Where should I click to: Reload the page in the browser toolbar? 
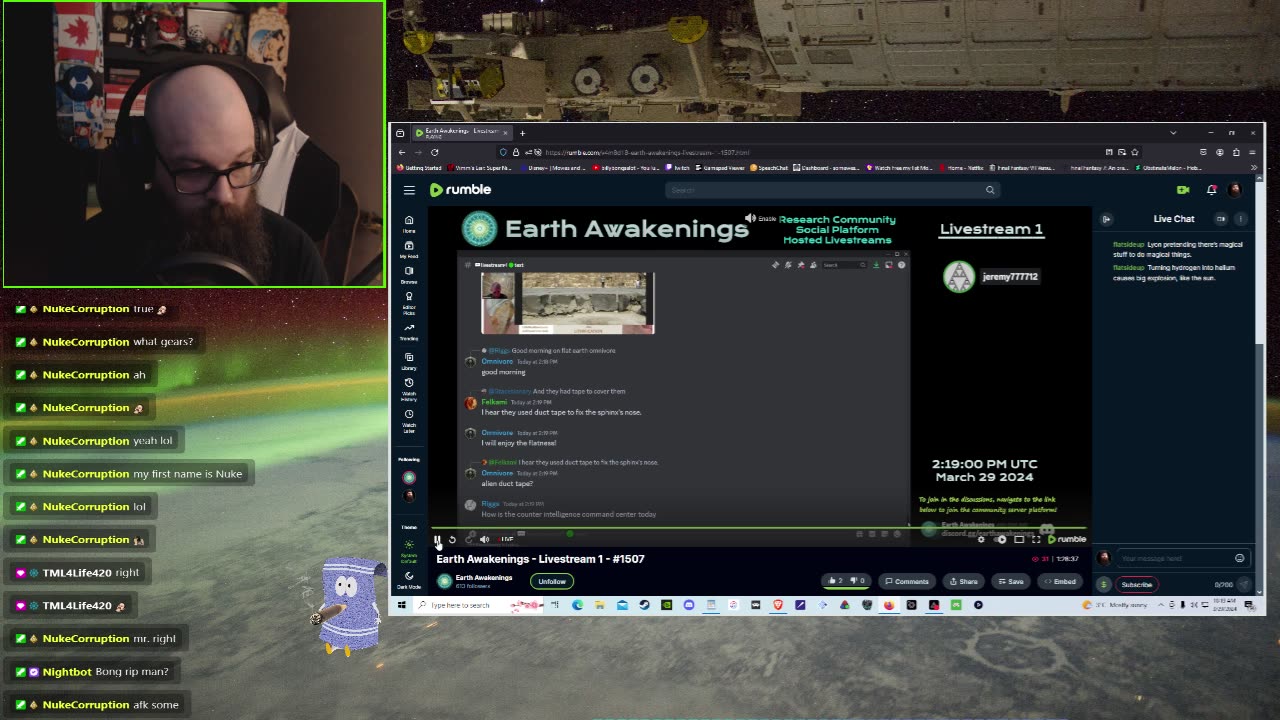pos(434,152)
